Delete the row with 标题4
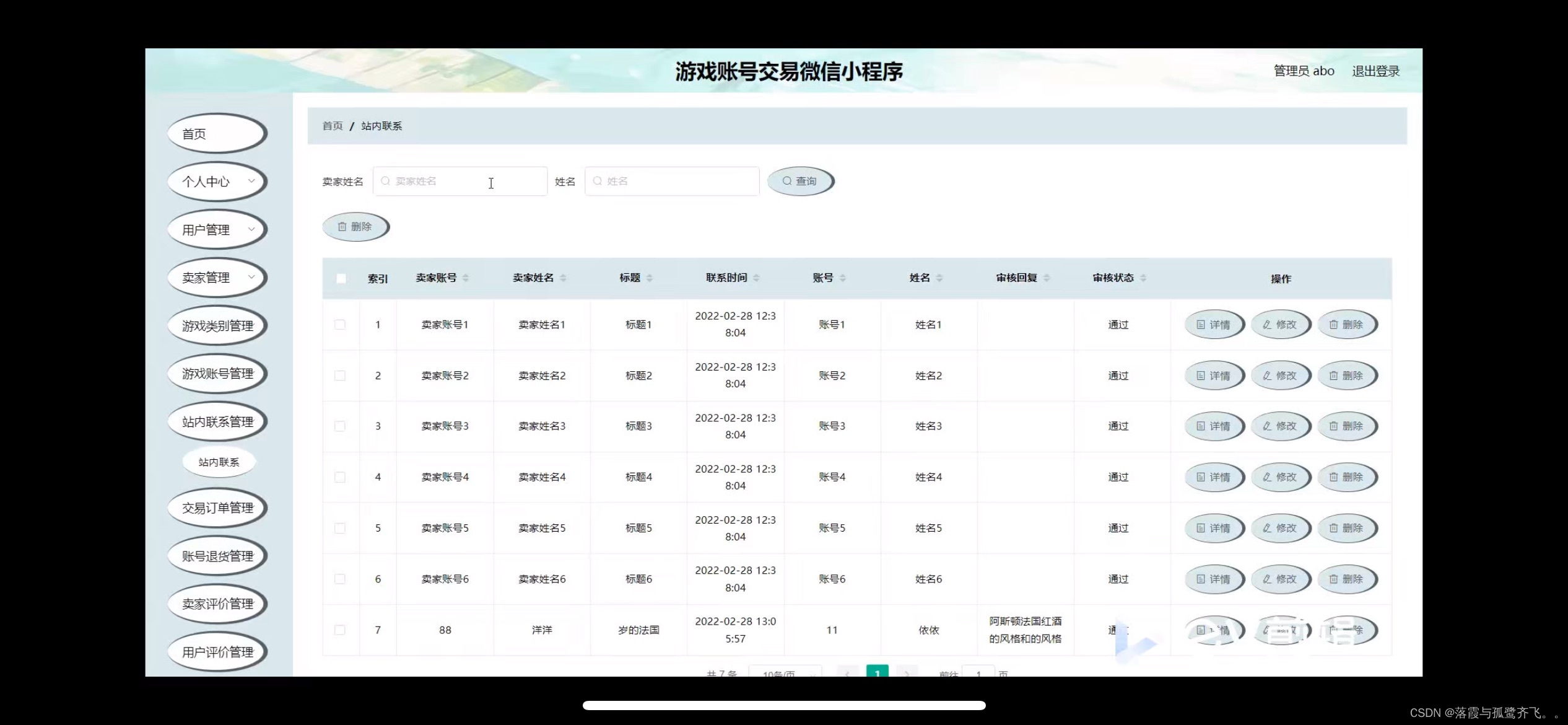 (x=1347, y=477)
